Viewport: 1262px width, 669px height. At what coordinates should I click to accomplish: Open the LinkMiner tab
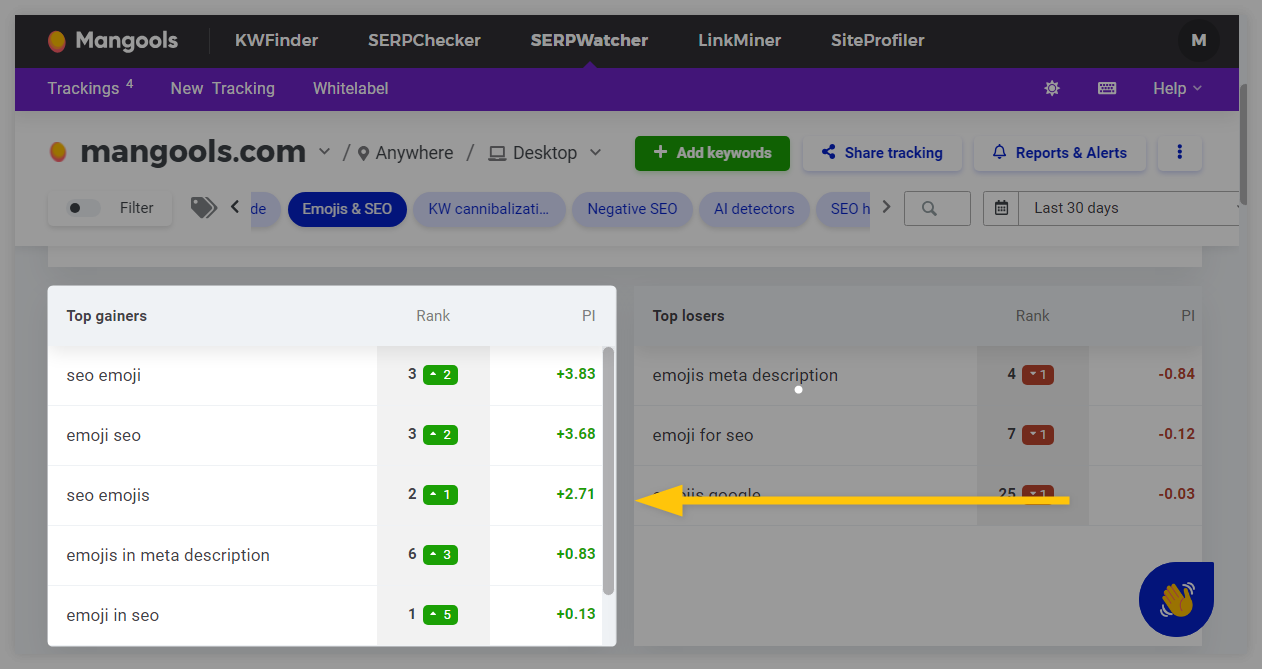739,41
